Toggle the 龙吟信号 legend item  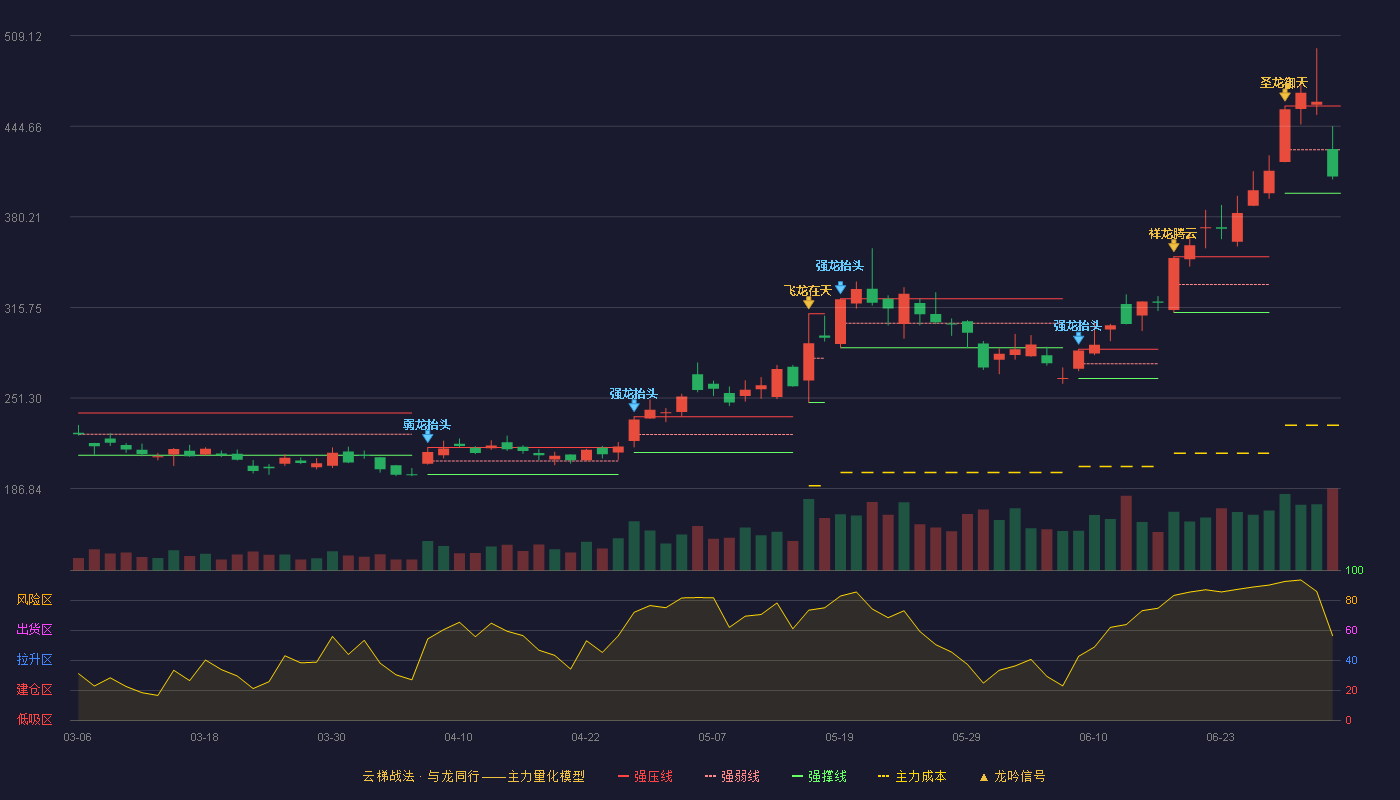1012,776
